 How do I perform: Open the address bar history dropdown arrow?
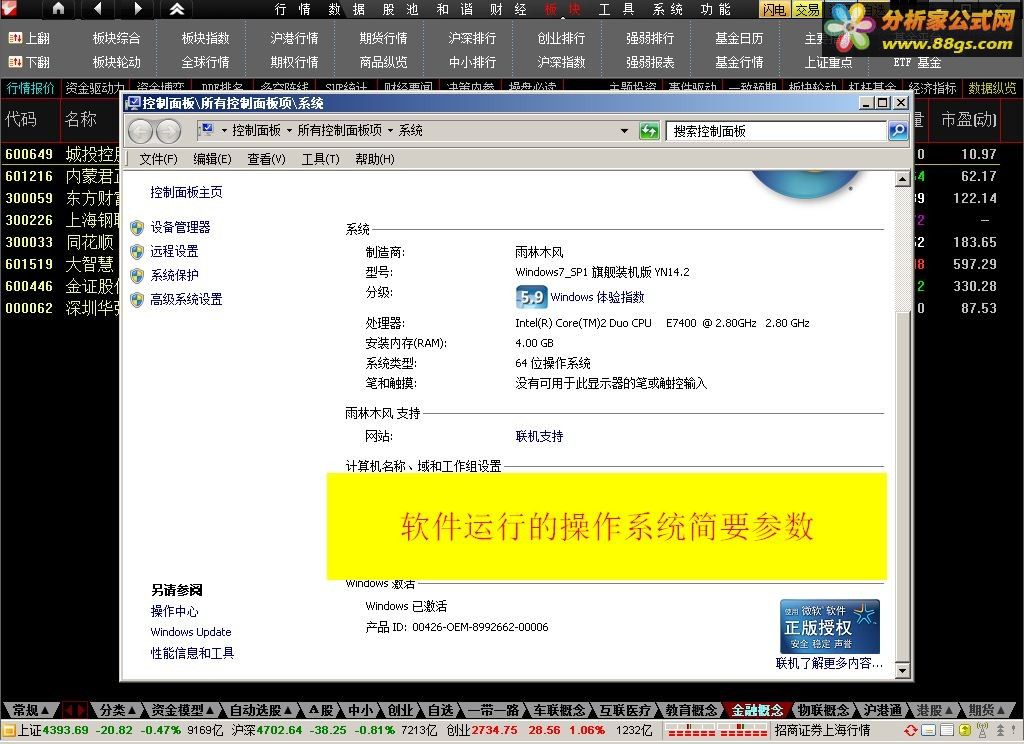click(x=624, y=131)
